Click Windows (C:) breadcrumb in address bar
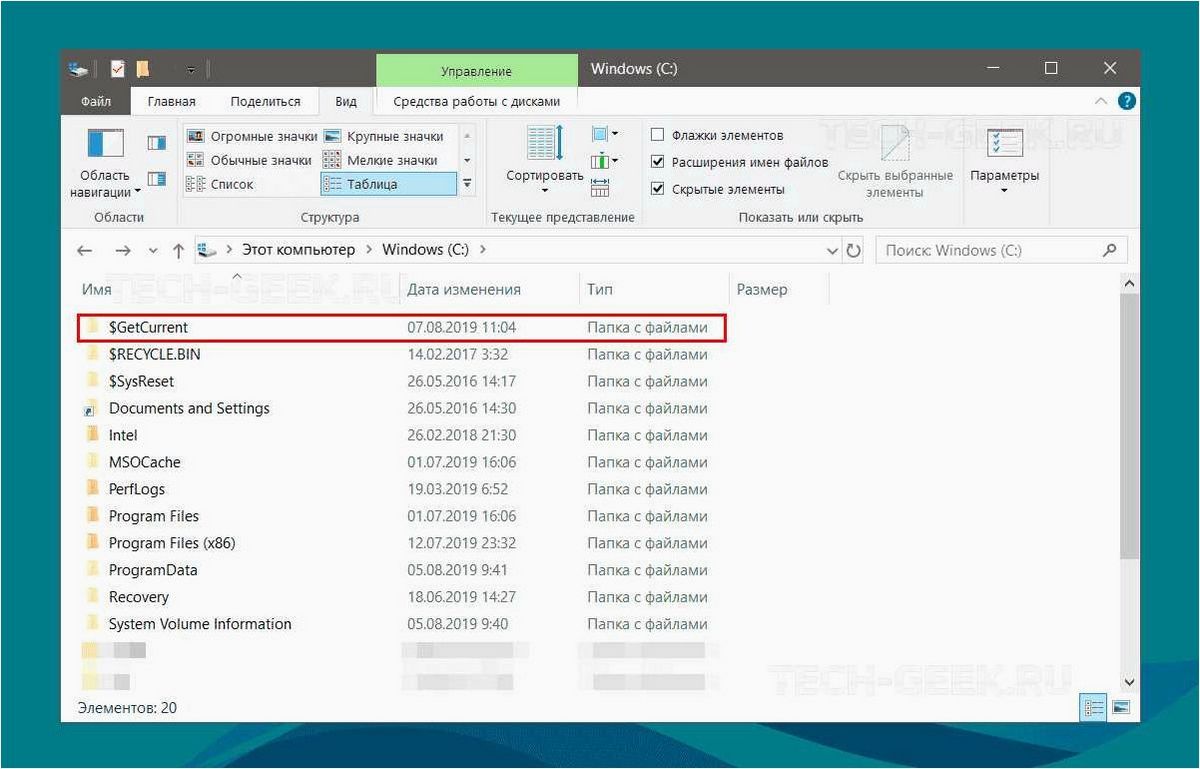This screenshot has height=769, width=1200. [428, 250]
